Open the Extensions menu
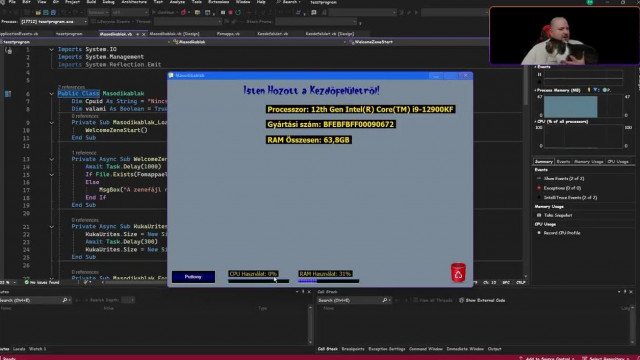The image size is (640, 360). pos(219,2)
